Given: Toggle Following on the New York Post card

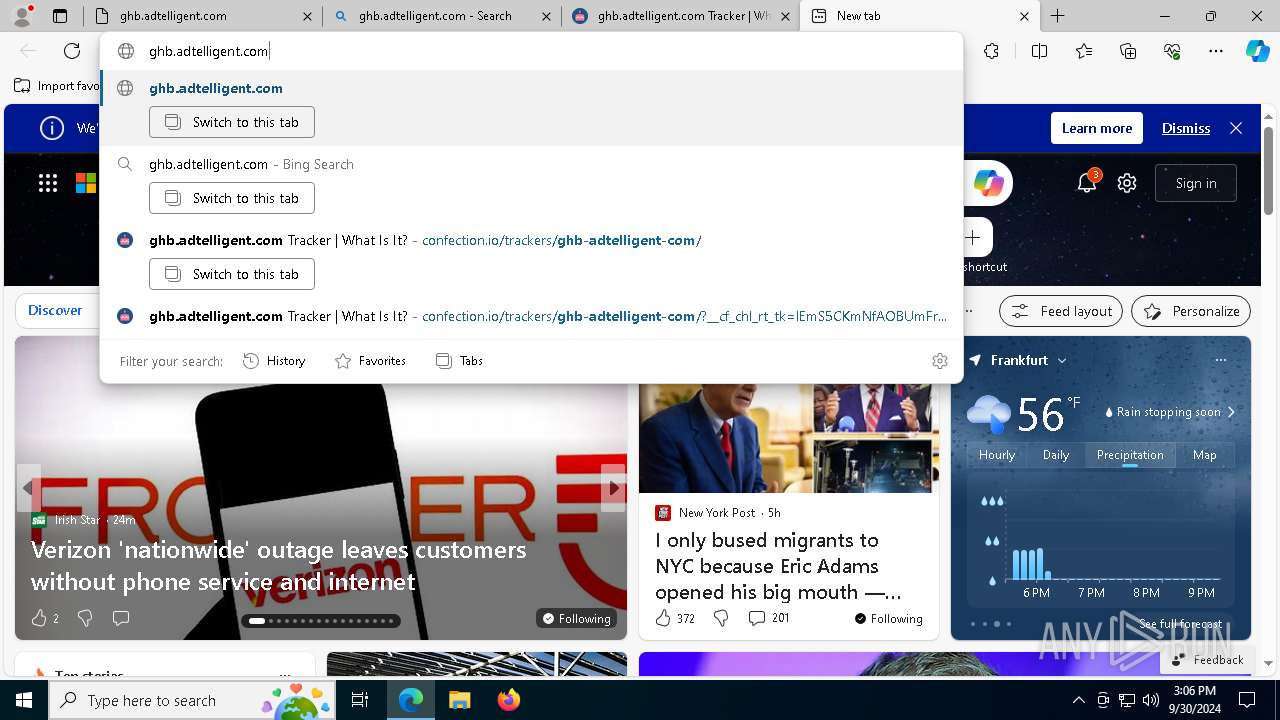Looking at the screenshot, I should pyautogui.click(x=888, y=619).
